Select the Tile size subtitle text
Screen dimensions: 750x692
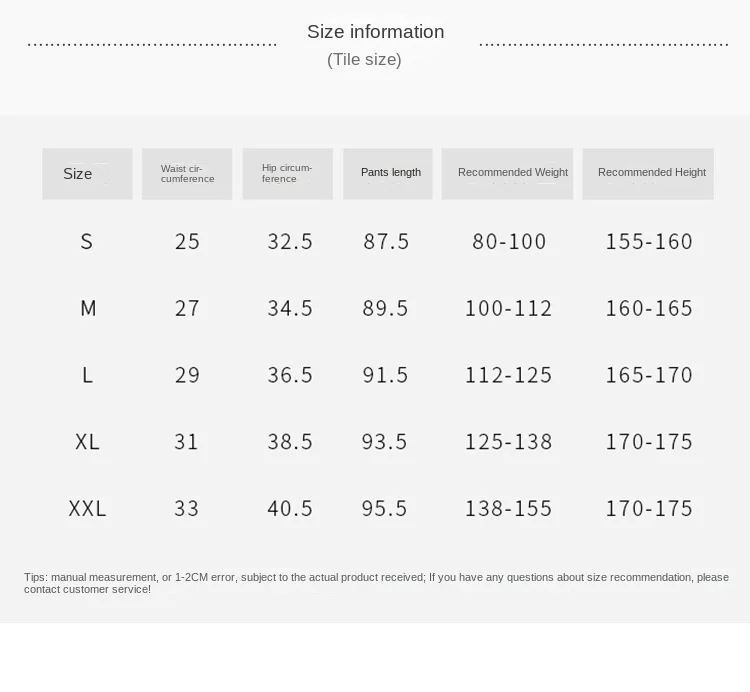(364, 60)
